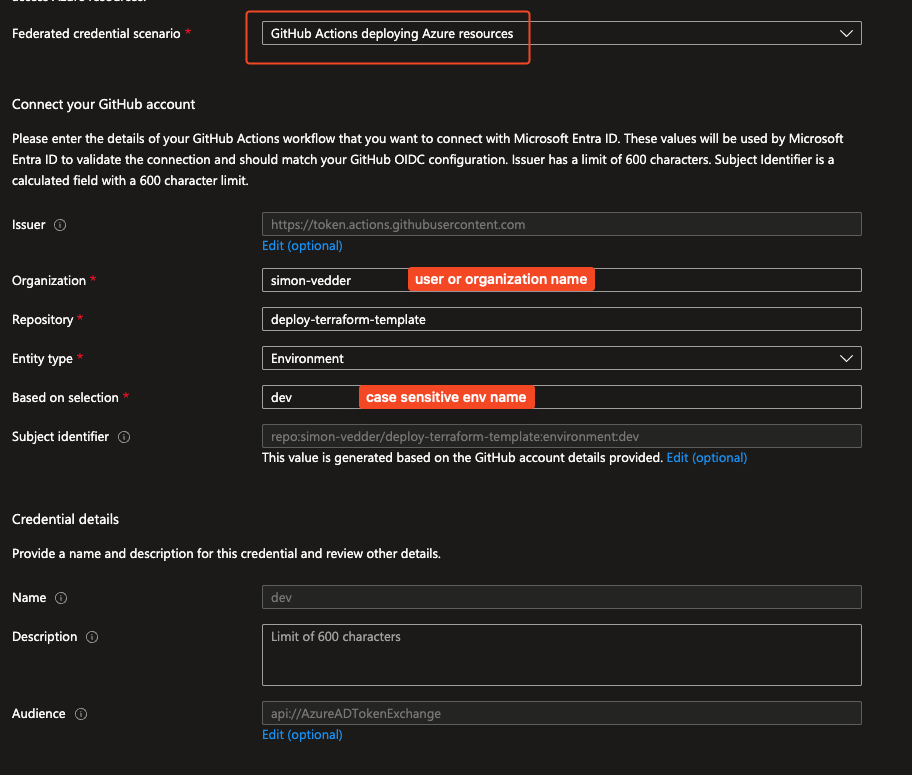Click the Description info icon
Screen dimensions: 912x775
click(x=92, y=637)
